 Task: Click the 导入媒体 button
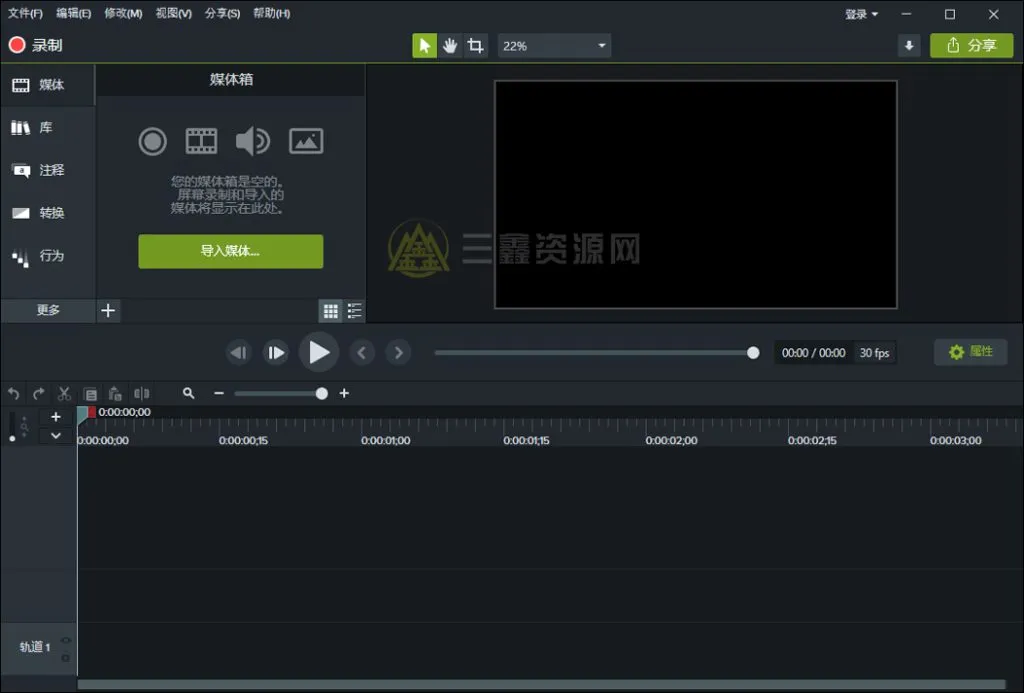[230, 251]
